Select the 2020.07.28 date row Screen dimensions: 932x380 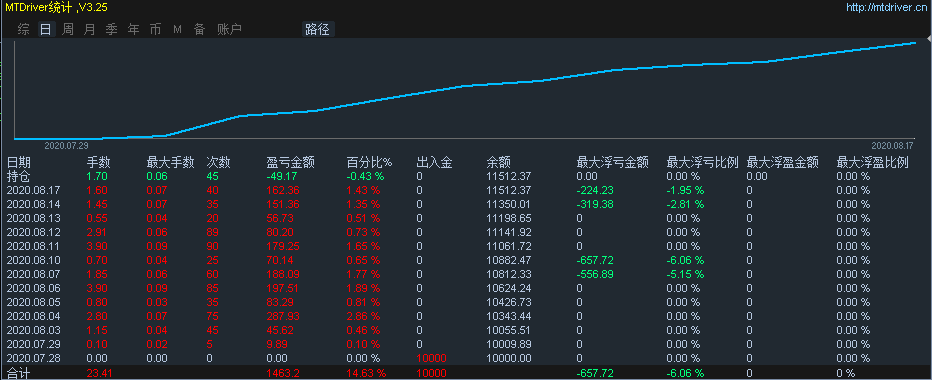(x=33, y=358)
